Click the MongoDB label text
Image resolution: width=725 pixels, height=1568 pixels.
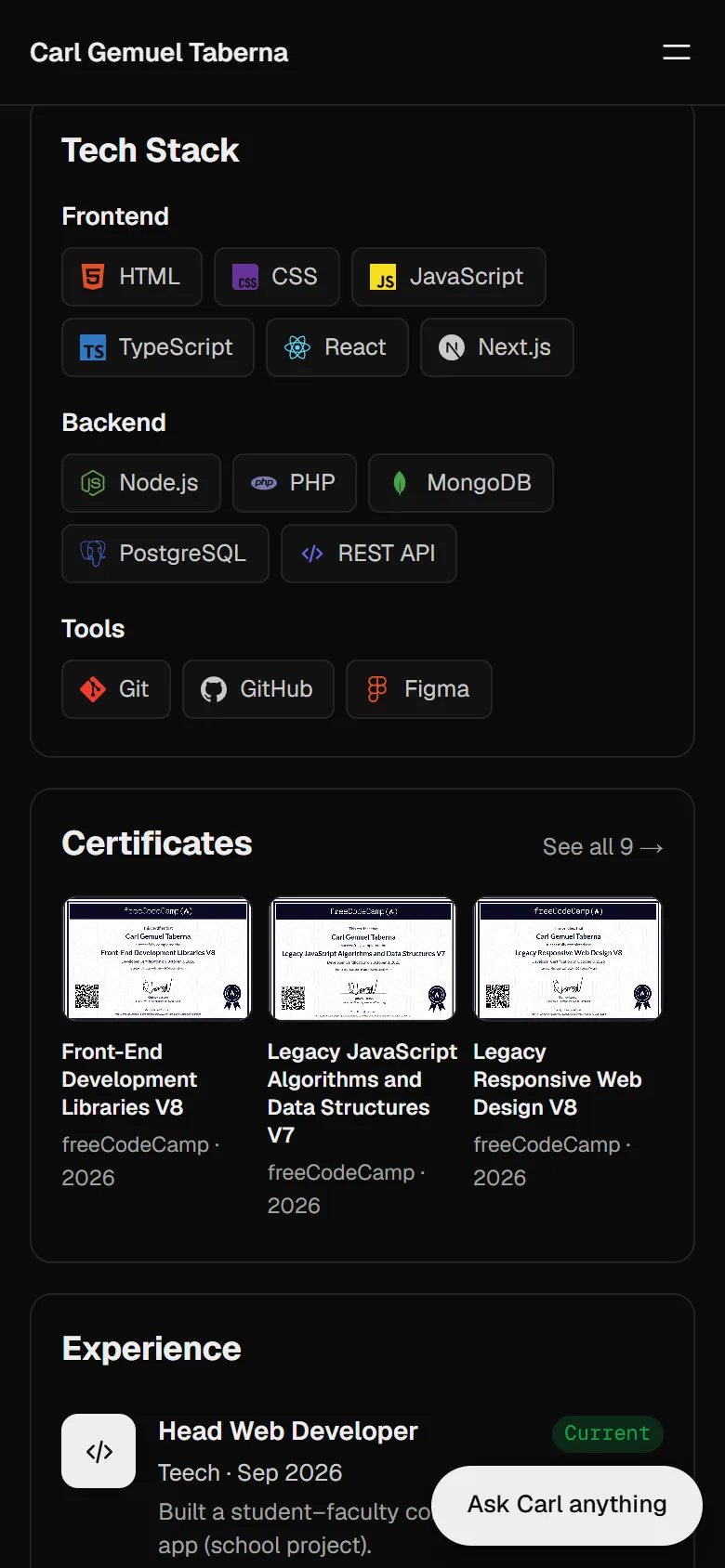tap(479, 483)
